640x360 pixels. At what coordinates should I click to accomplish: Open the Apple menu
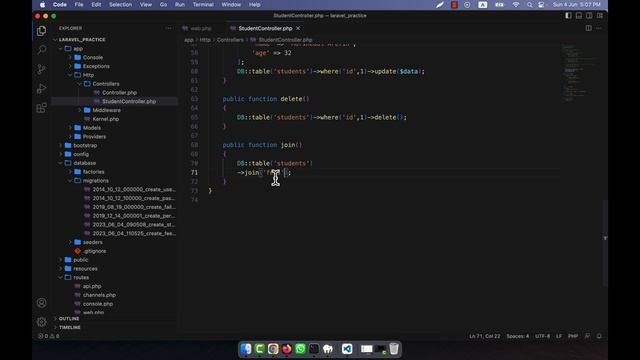coord(42,4)
